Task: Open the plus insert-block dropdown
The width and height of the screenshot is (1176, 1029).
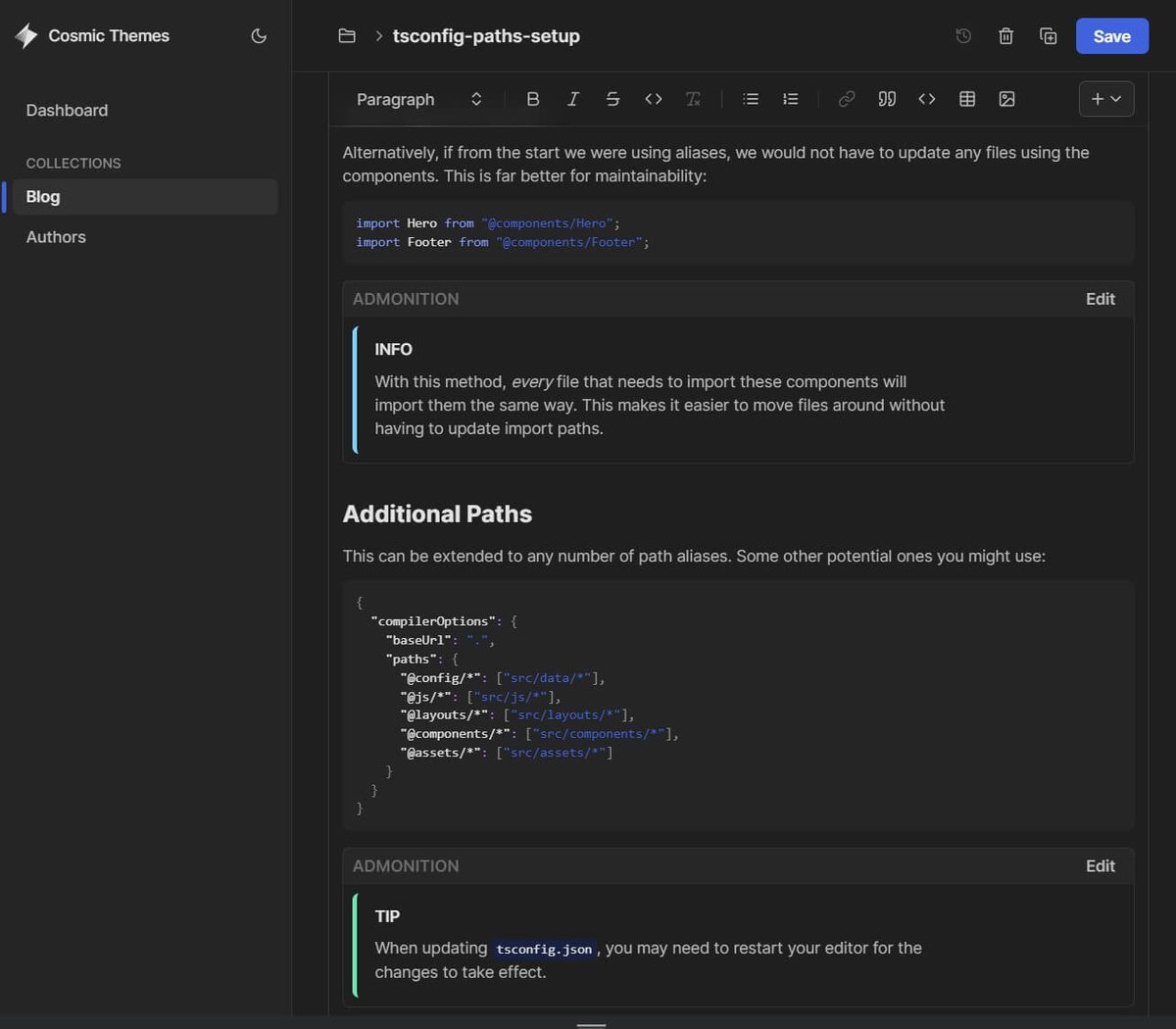Action: tap(1105, 99)
